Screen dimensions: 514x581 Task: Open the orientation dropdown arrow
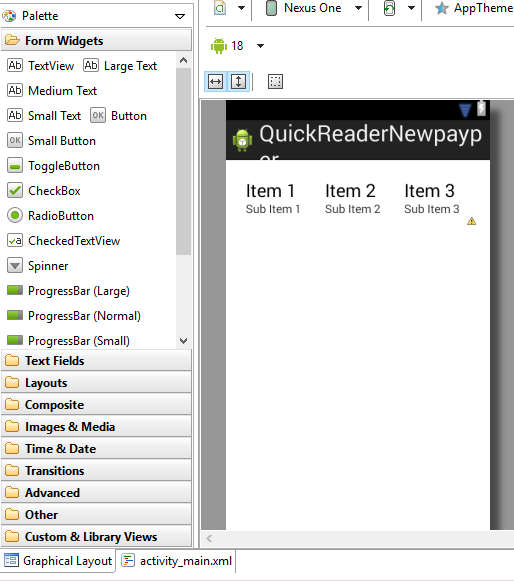pos(411,8)
